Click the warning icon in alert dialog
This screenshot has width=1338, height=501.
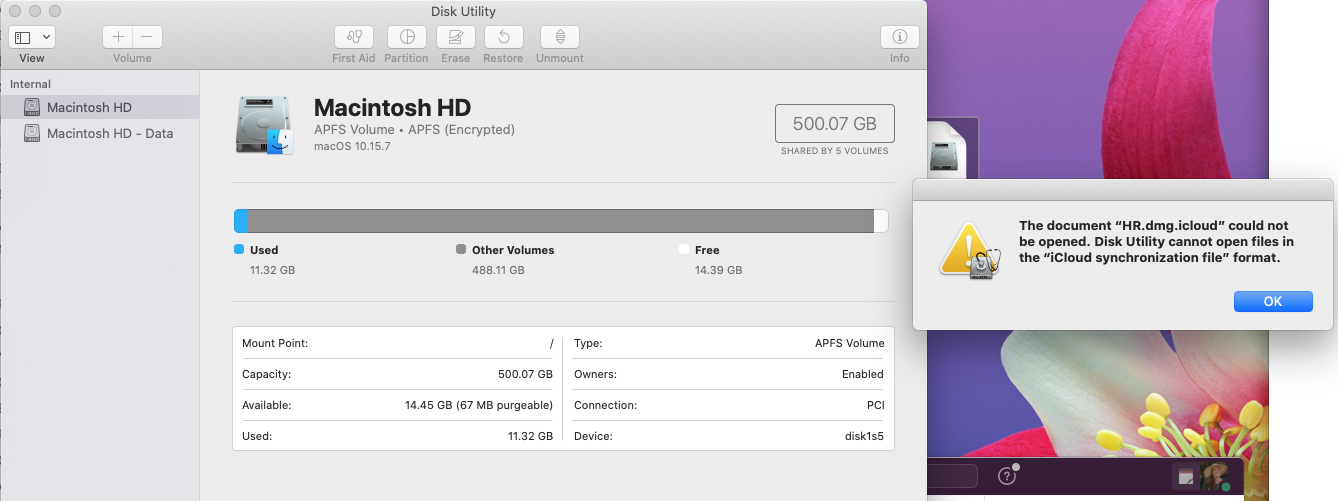click(x=965, y=249)
